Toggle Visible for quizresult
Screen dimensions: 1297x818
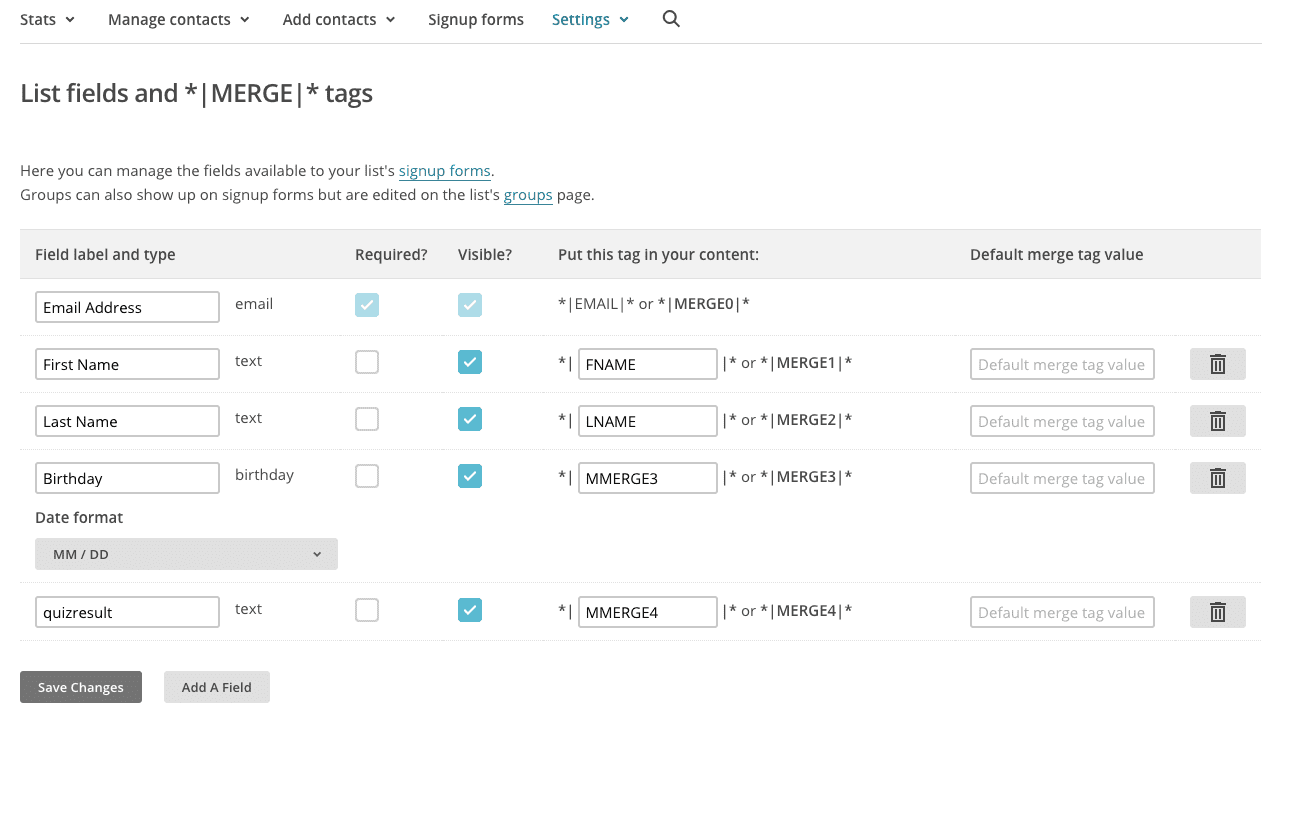(470, 610)
